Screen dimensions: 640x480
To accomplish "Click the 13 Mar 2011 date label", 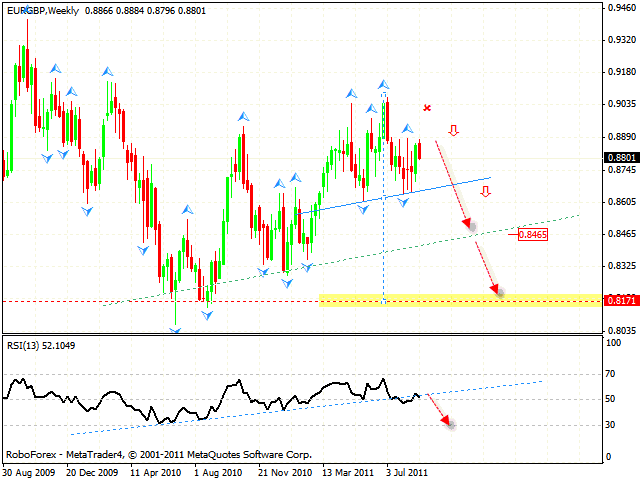I will [348, 473].
